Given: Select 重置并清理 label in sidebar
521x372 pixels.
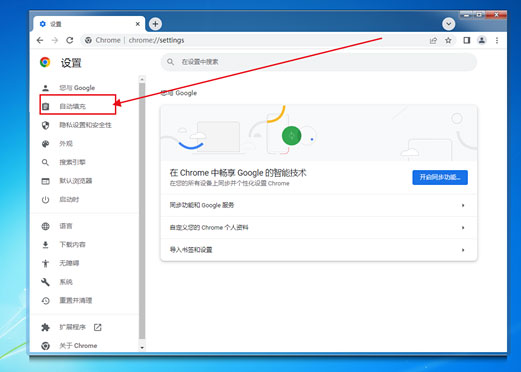Looking at the screenshot, I should pos(76,301).
